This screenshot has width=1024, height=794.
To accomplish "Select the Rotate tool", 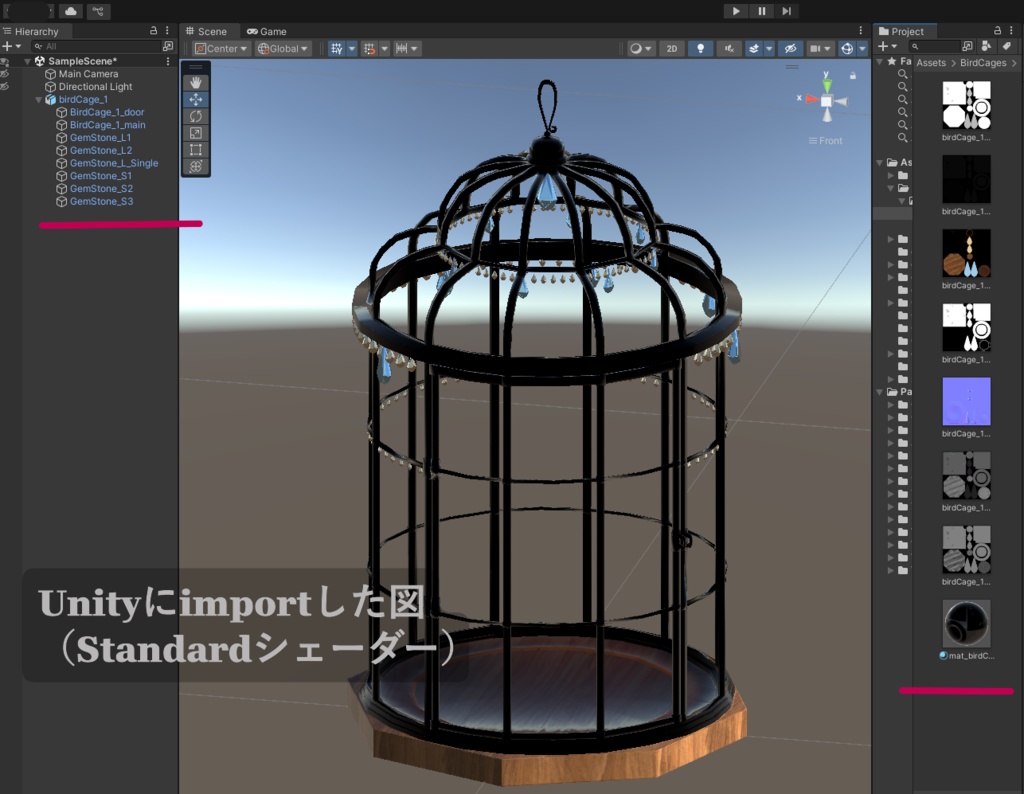I will tap(196, 116).
